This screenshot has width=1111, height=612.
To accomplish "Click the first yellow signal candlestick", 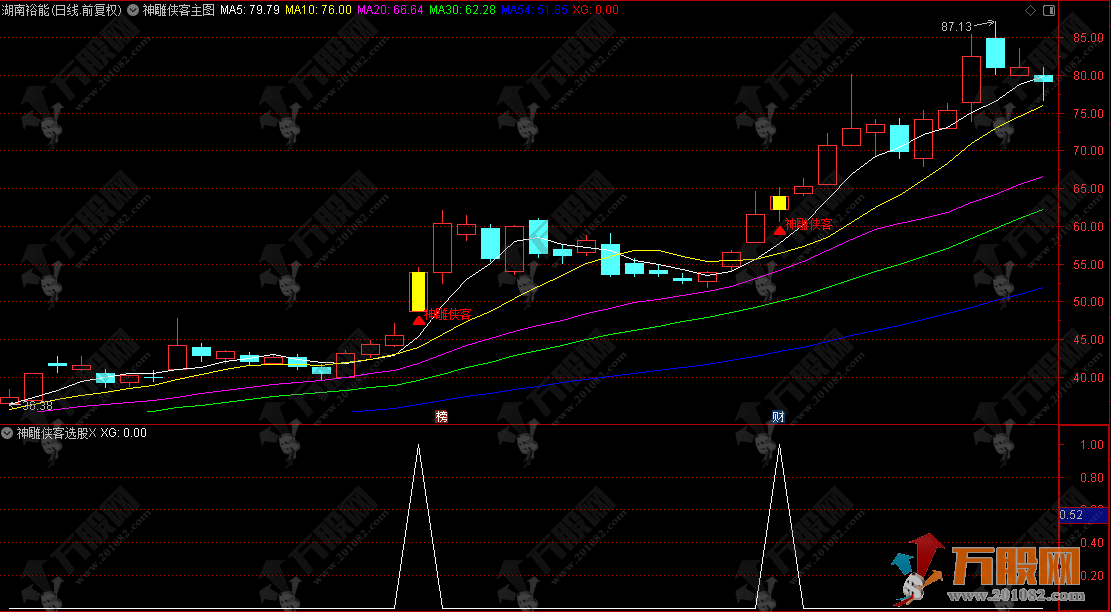I will pyautogui.click(x=418, y=291).
